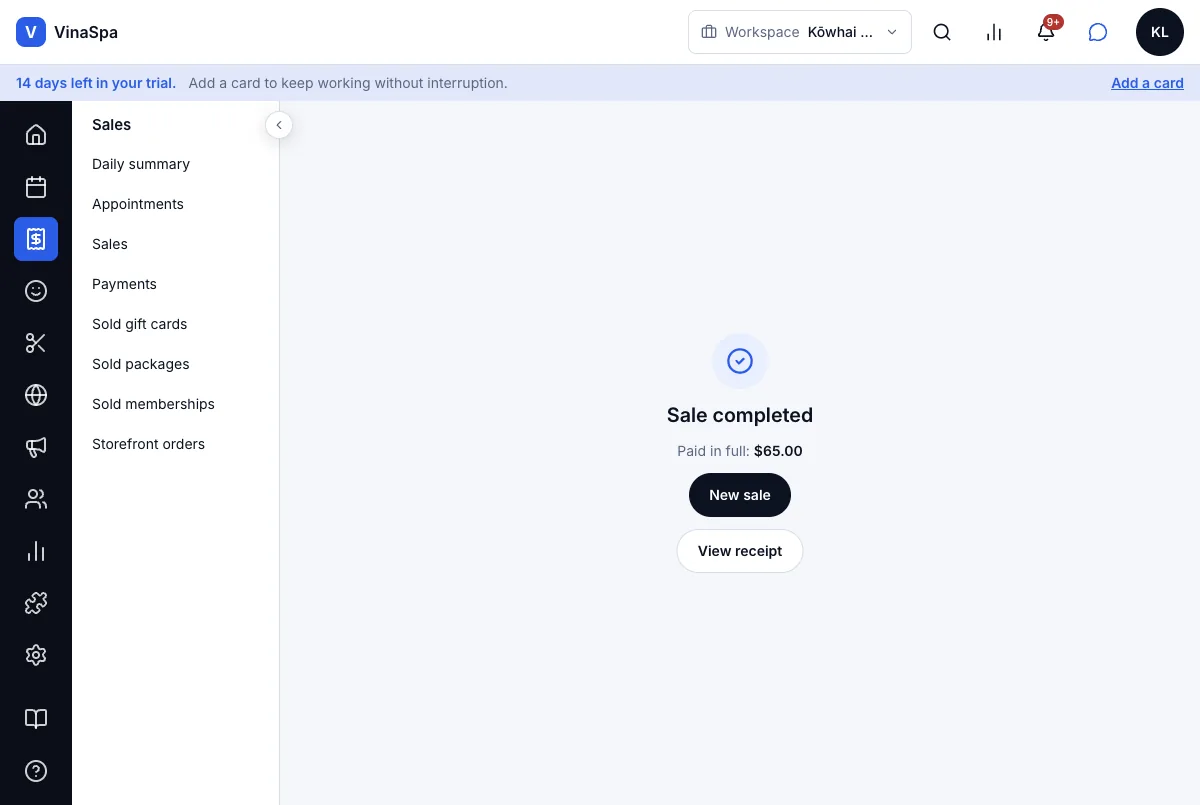The width and height of the screenshot is (1200, 805).
Task: Go to Daily summary
Action: click(141, 164)
